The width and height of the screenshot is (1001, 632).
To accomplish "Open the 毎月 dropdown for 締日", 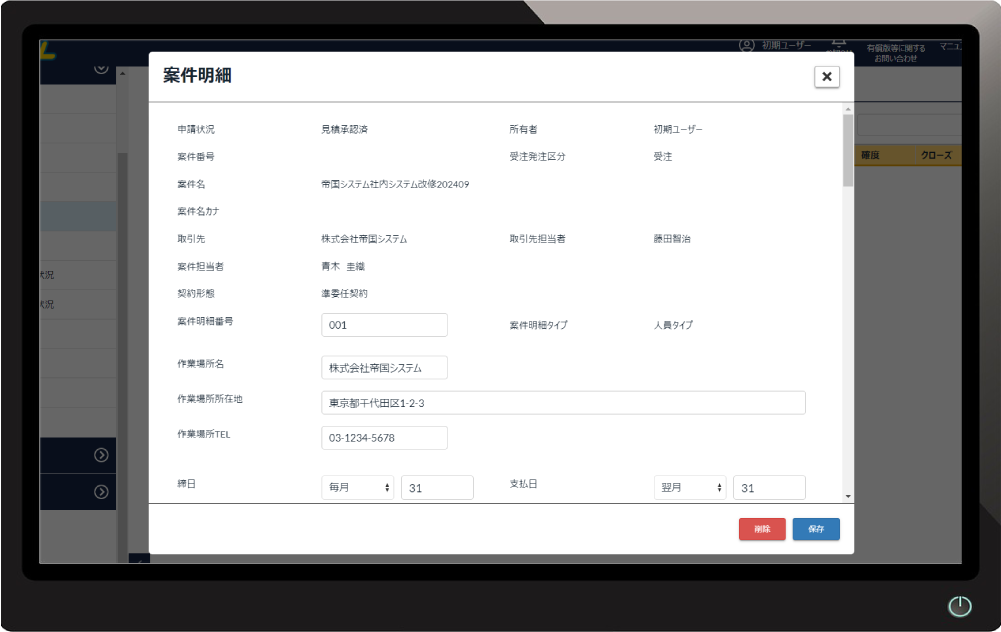I will click(358, 487).
